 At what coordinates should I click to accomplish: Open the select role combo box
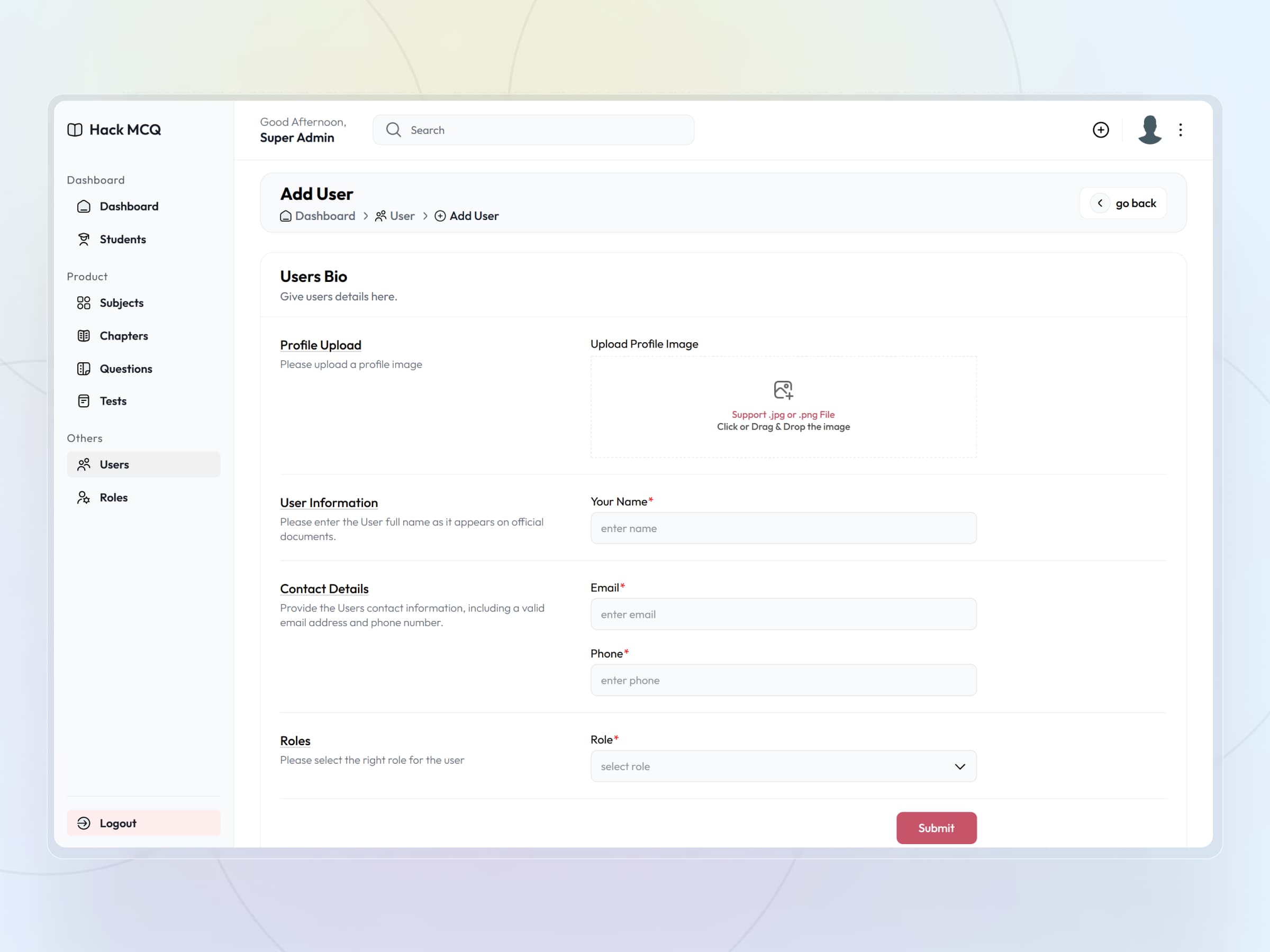[783, 766]
